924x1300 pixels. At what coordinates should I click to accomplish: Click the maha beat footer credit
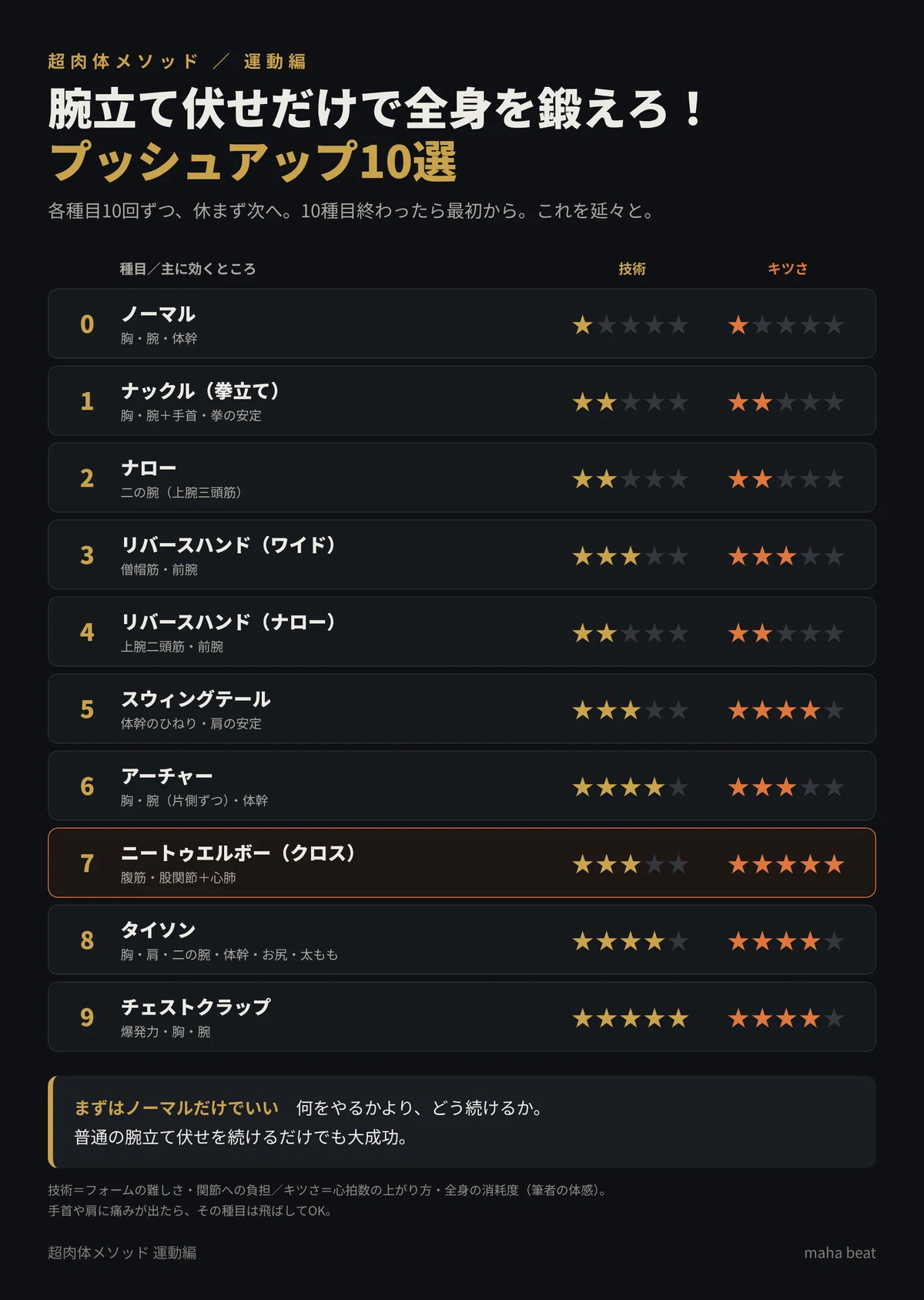point(840,1253)
